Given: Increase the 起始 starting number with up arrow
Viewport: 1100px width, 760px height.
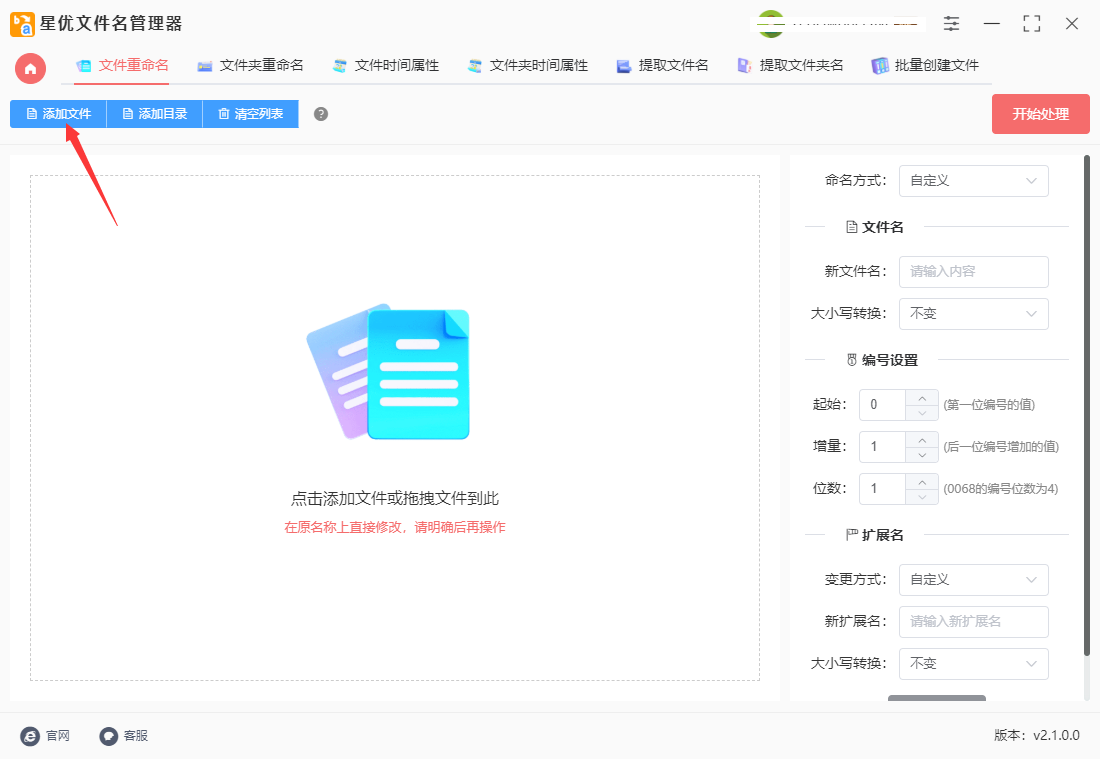Looking at the screenshot, I should click(921, 399).
